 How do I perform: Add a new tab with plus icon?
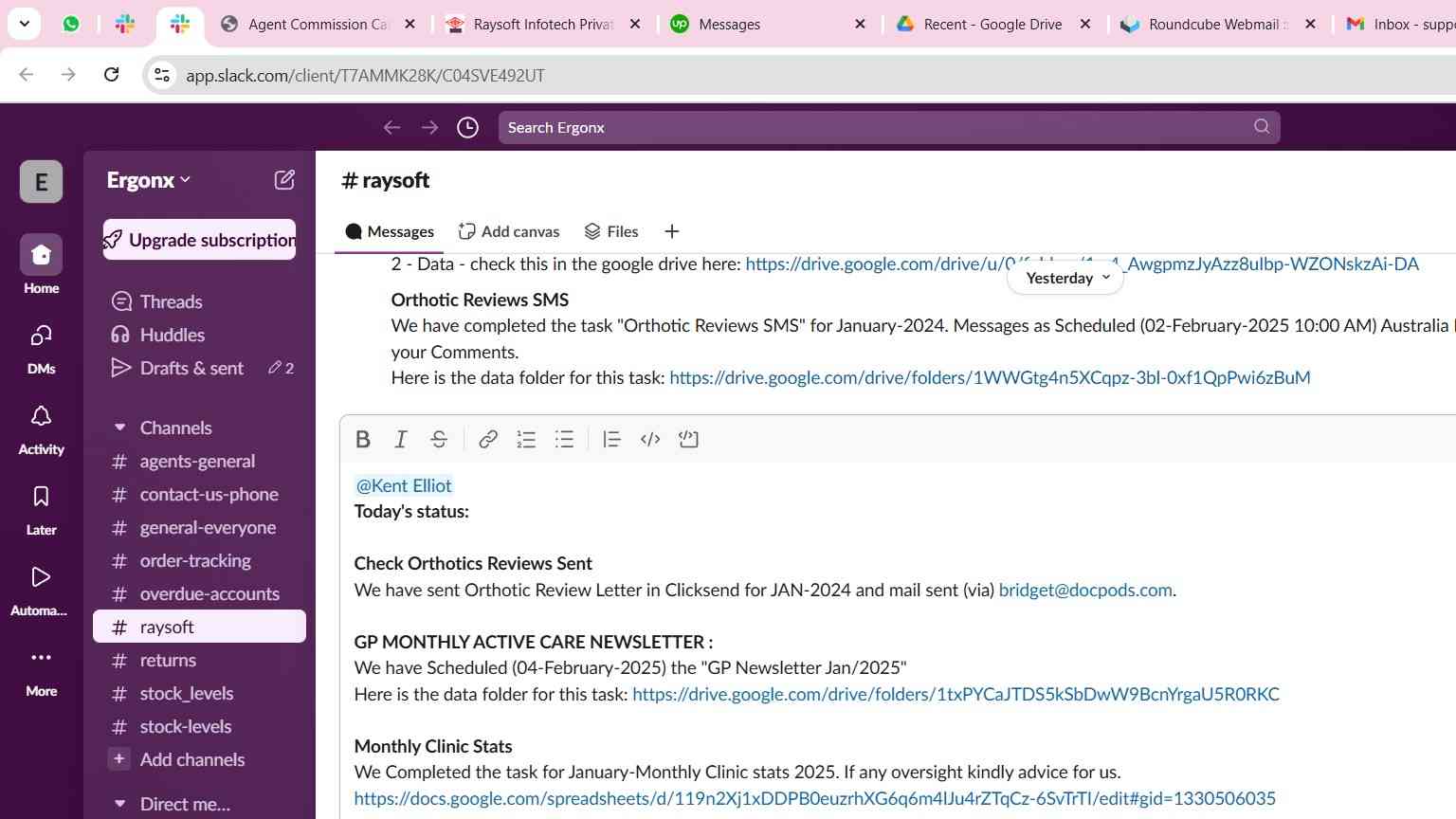[x=671, y=231]
